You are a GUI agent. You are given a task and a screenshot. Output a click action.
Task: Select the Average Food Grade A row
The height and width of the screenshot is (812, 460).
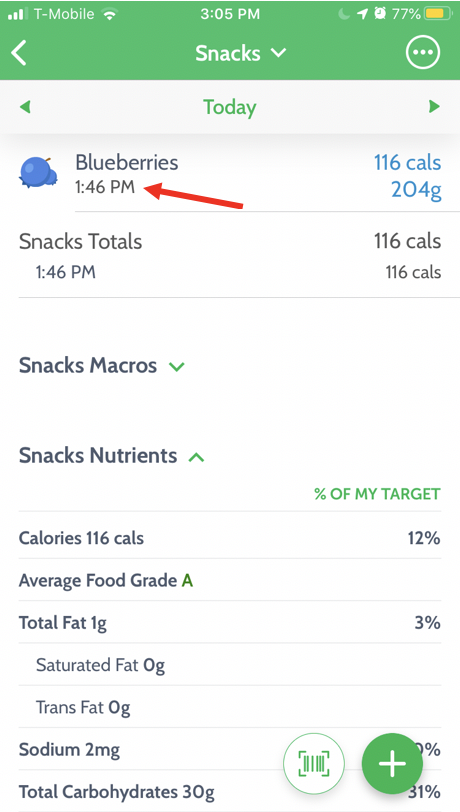(230, 580)
